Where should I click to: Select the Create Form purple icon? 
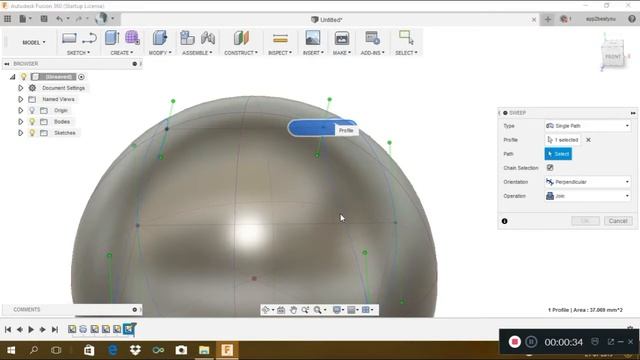click(132, 38)
